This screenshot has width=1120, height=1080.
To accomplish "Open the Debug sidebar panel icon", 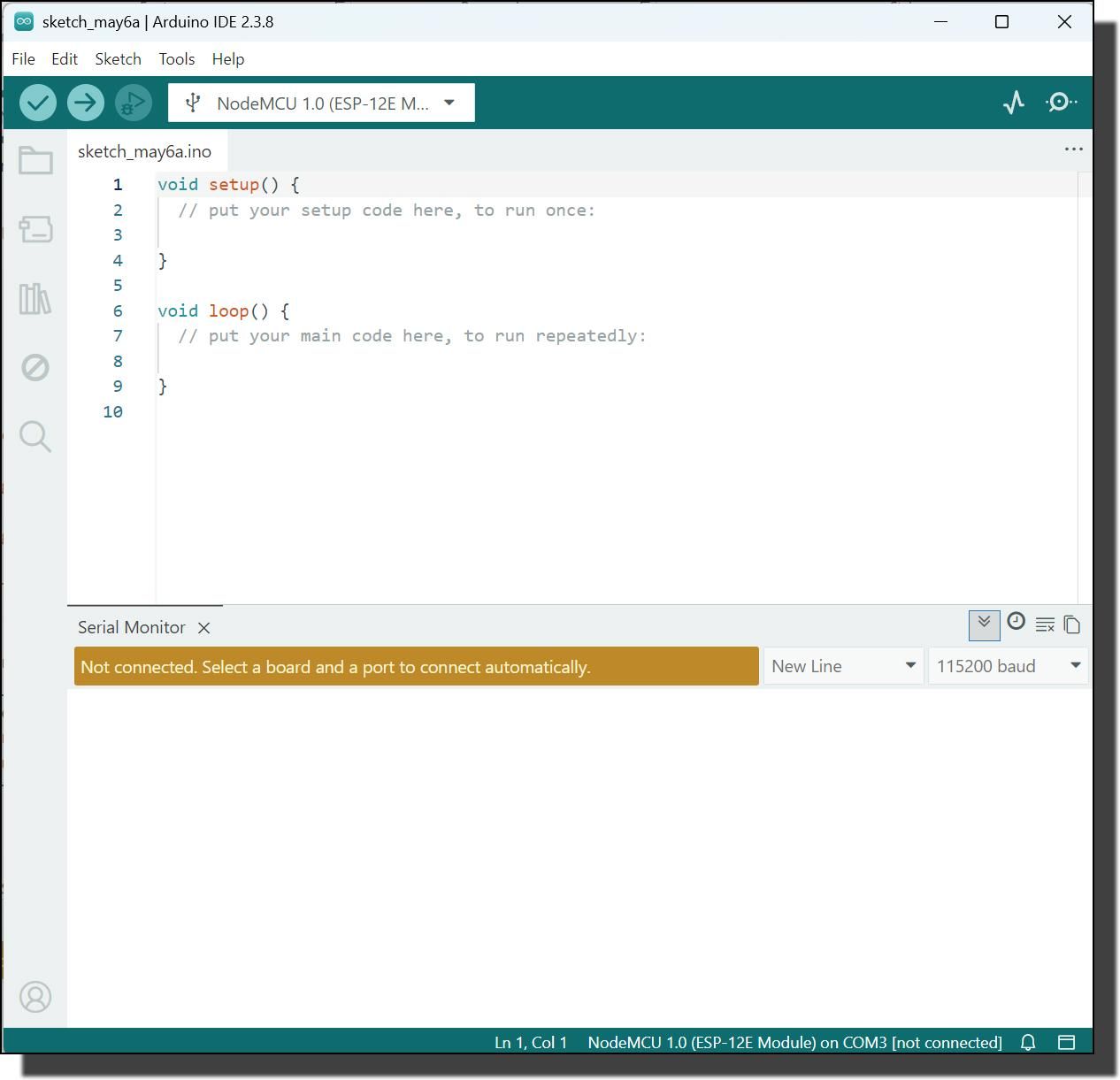I will point(35,367).
